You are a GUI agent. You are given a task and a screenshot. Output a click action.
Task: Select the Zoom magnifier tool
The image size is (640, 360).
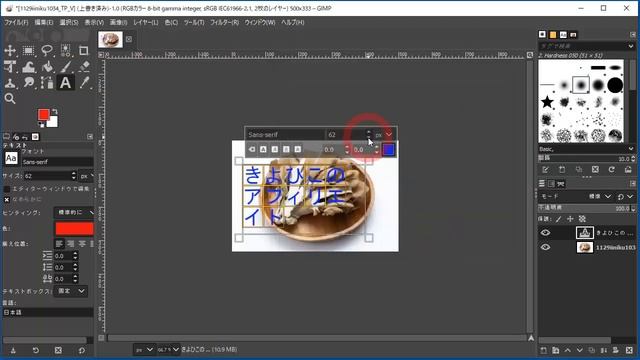click(x=10, y=99)
